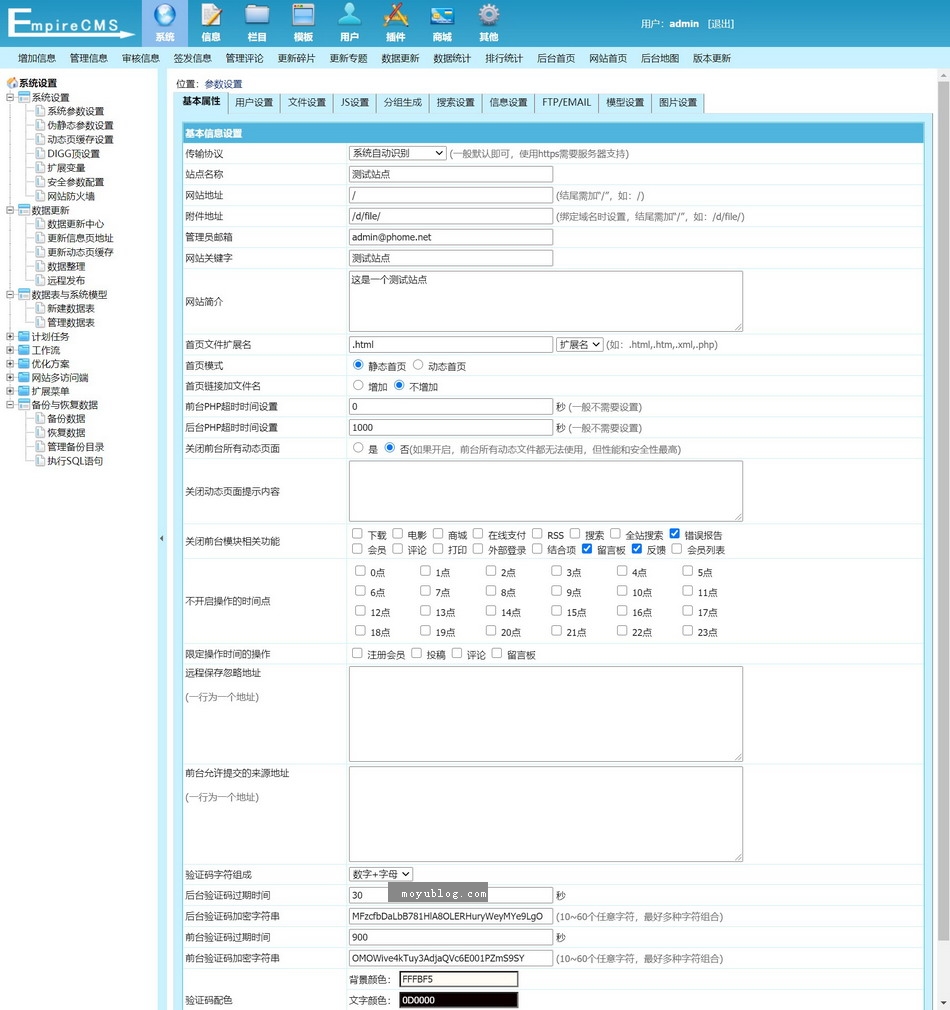This screenshot has height=1010, width=950.
Task: Open the 用户 person icon in top navigation
Action: (x=350, y=15)
